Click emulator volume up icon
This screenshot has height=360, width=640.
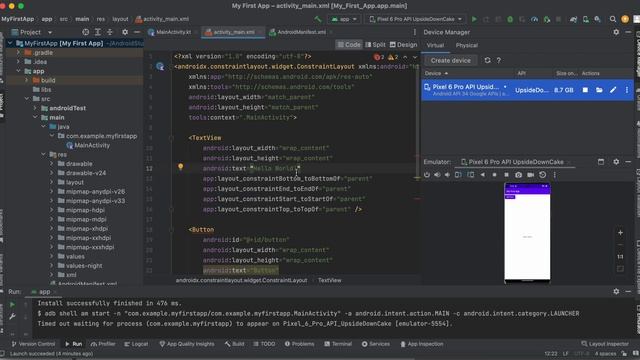pyautogui.click(x=437, y=175)
